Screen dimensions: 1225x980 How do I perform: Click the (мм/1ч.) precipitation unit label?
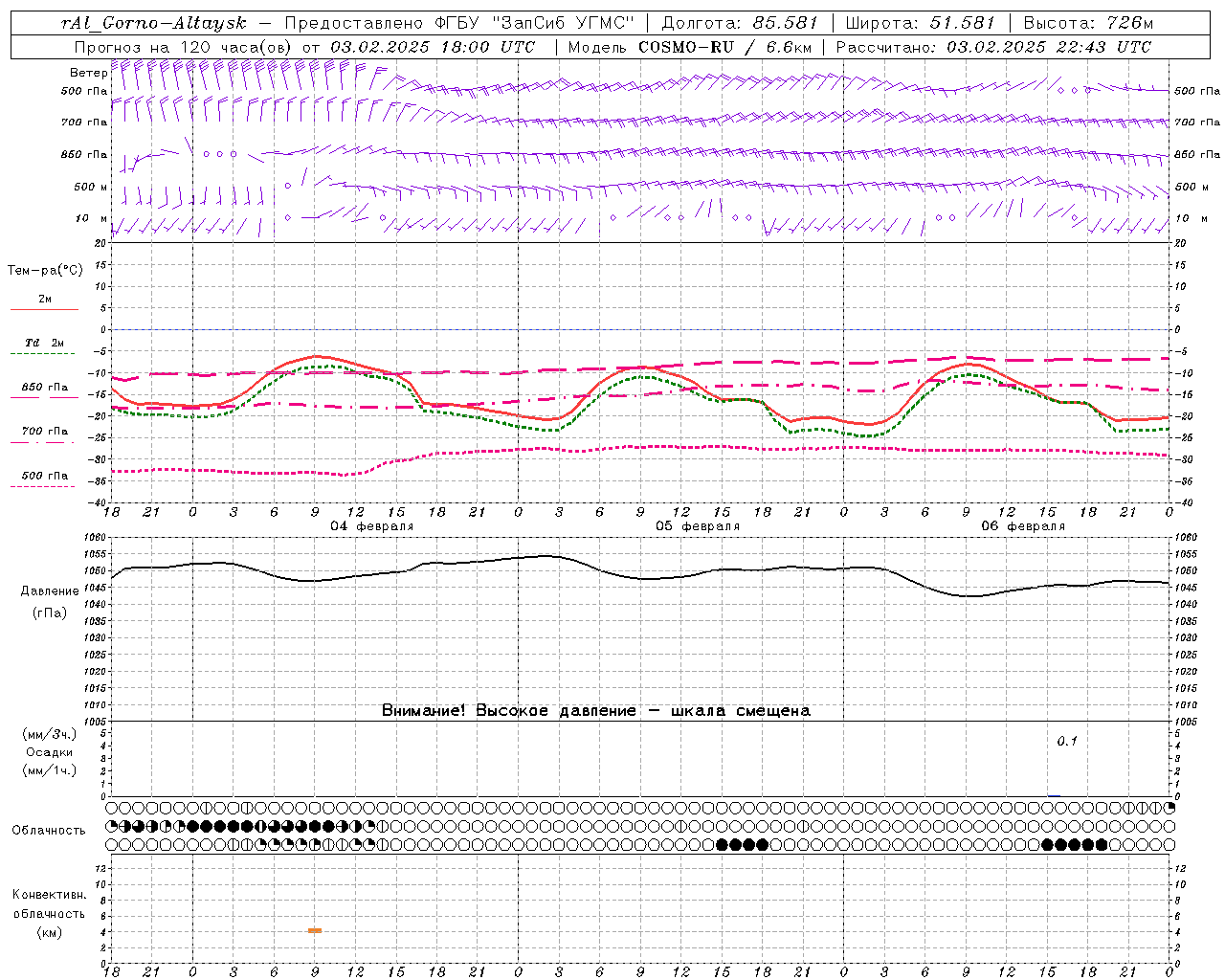(x=50, y=770)
